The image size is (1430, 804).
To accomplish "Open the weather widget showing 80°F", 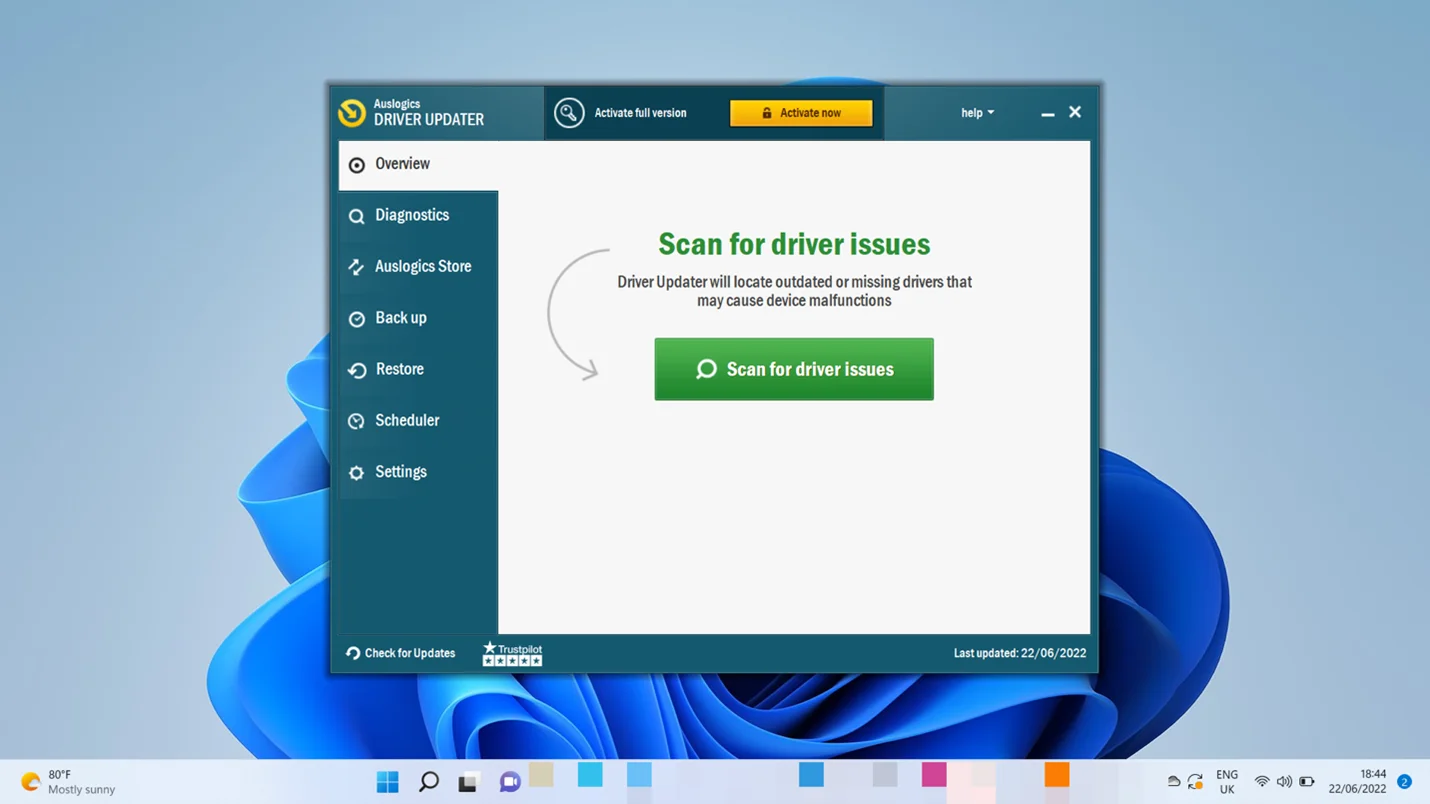I will click(x=68, y=782).
